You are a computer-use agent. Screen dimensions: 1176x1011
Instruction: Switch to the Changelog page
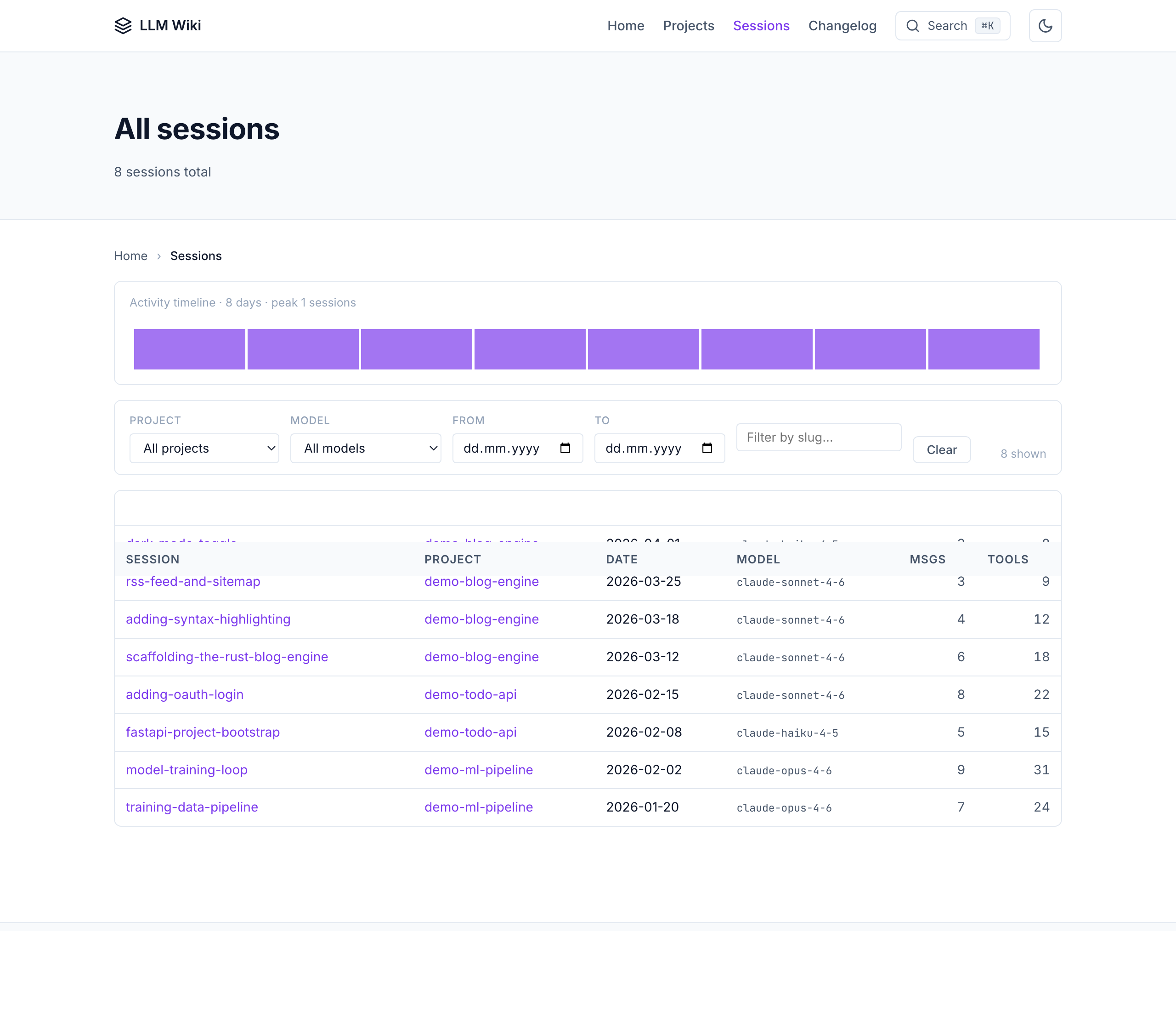pyautogui.click(x=842, y=26)
